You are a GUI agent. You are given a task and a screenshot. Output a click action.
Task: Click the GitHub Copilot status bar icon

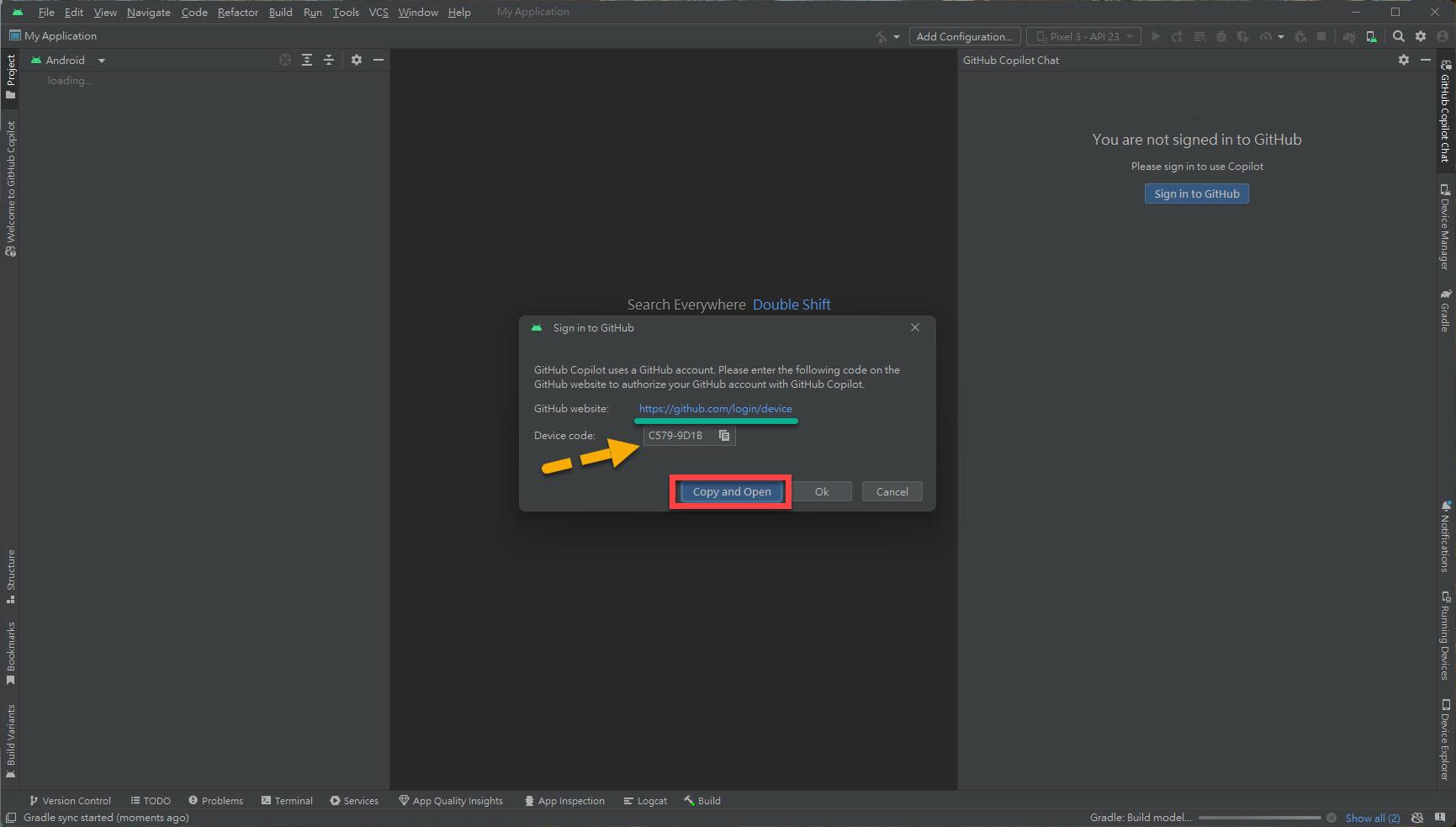tap(1417, 818)
